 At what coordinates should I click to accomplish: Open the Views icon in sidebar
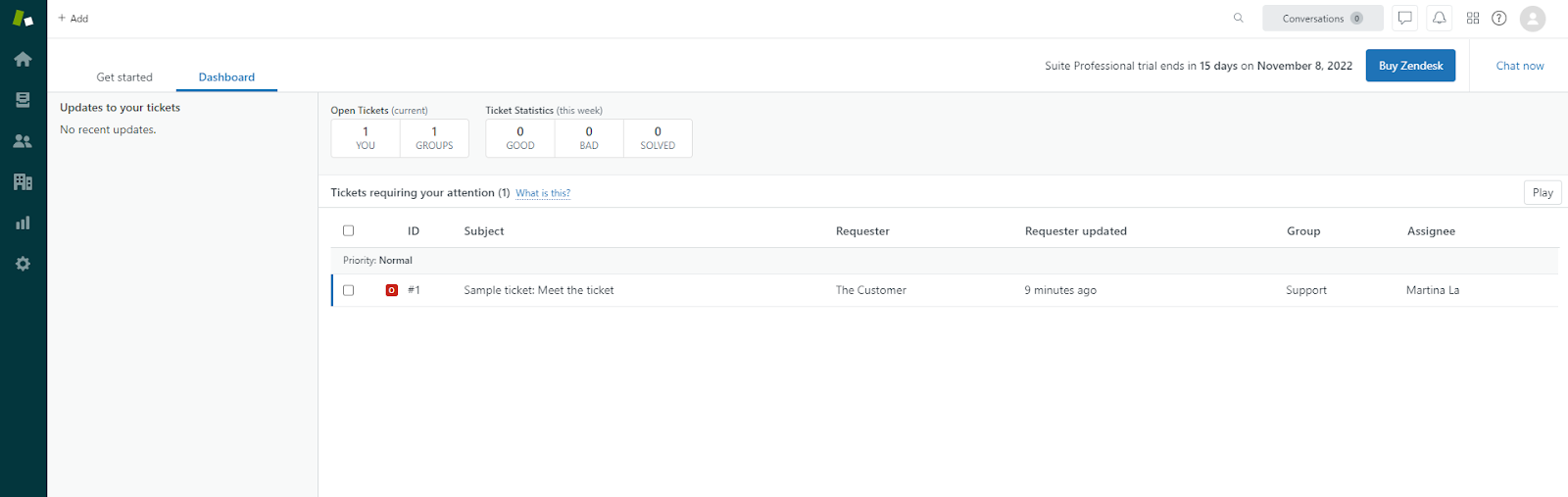click(23, 100)
